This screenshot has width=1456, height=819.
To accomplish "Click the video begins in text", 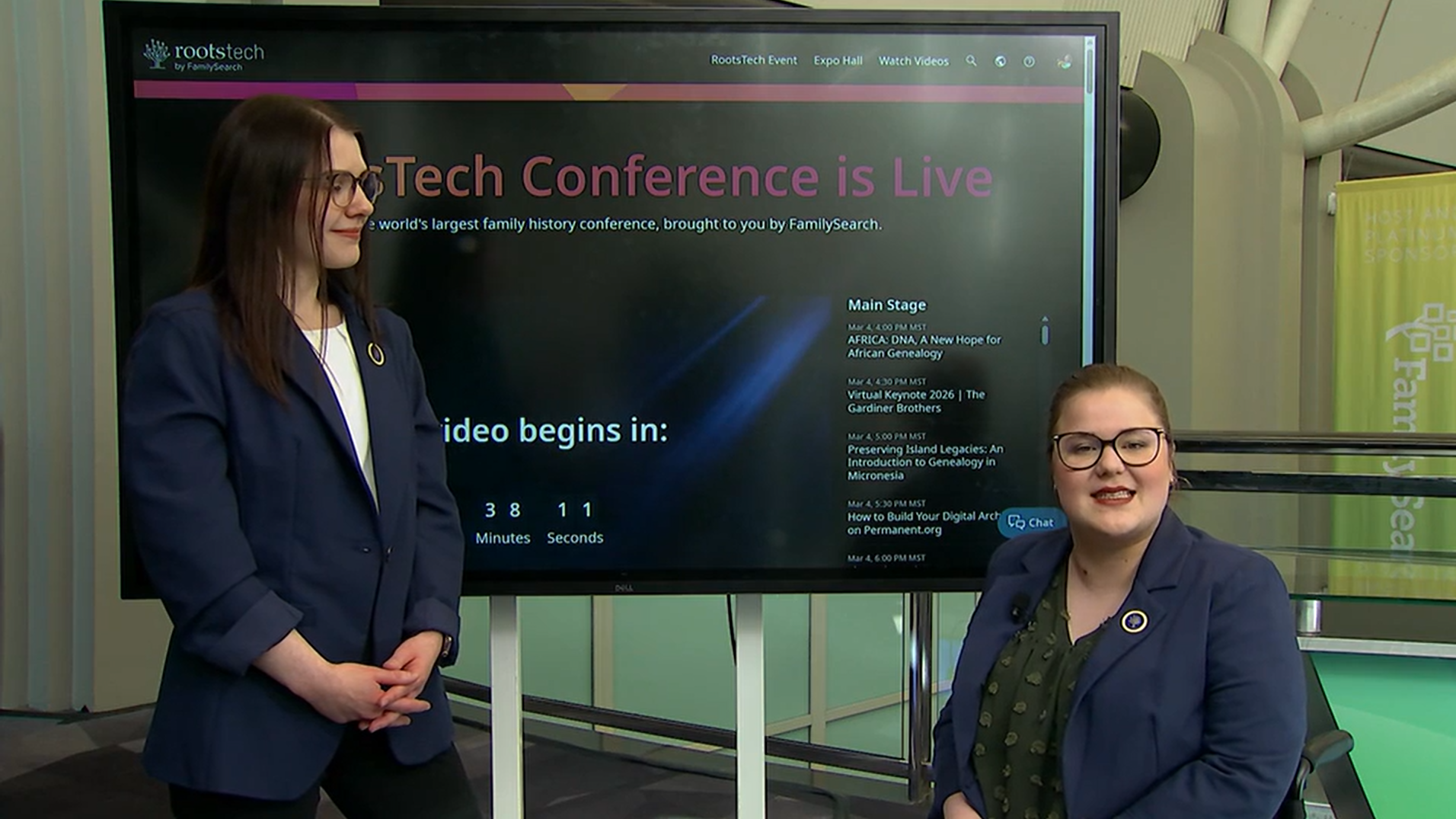I will 554,430.
